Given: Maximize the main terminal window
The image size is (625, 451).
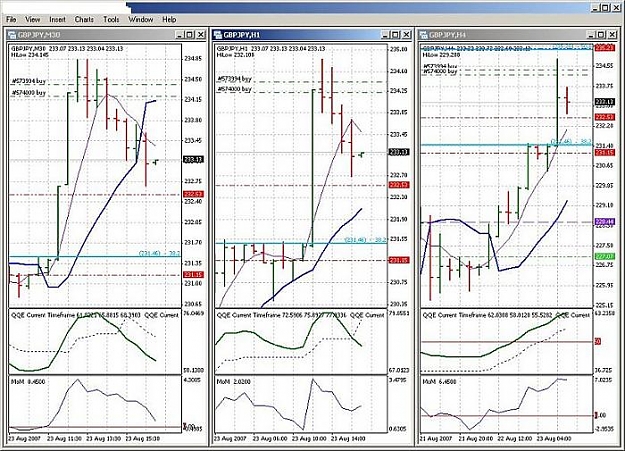Looking at the screenshot, I should 605,8.
